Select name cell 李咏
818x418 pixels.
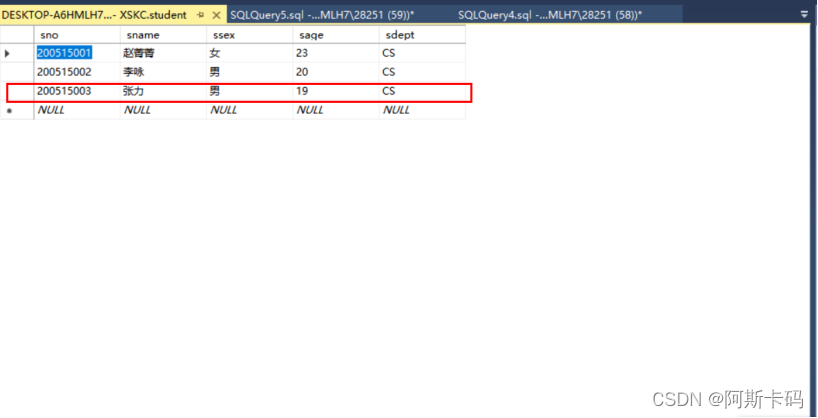163,72
